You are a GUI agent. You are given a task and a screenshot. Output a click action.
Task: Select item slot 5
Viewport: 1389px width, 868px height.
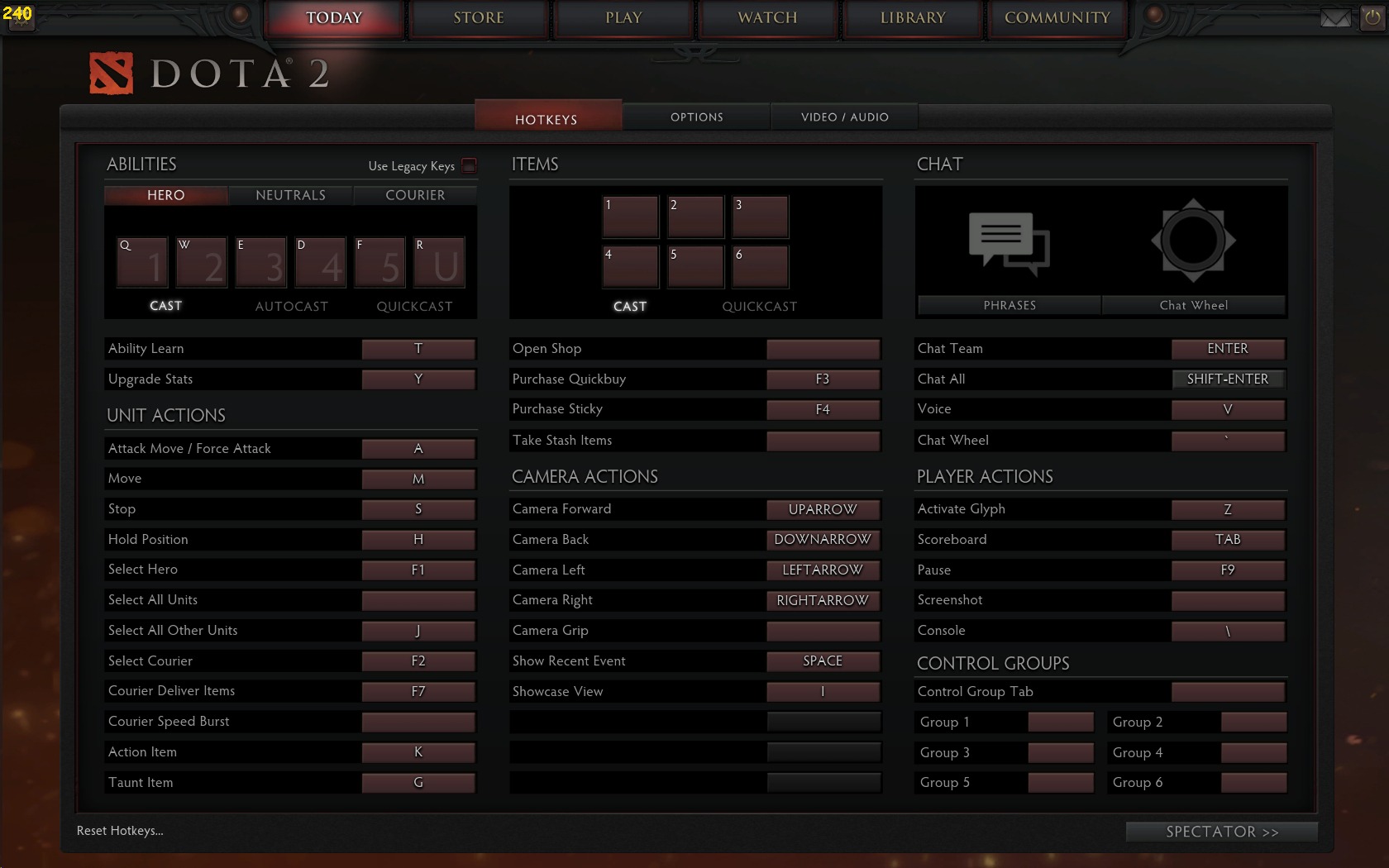695,266
